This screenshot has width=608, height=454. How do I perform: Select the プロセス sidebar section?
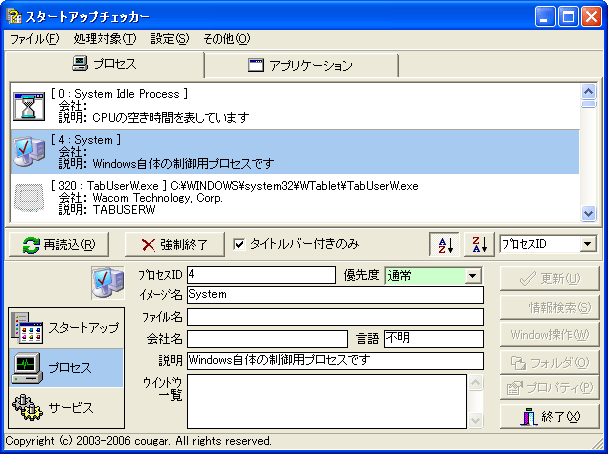point(67,368)
